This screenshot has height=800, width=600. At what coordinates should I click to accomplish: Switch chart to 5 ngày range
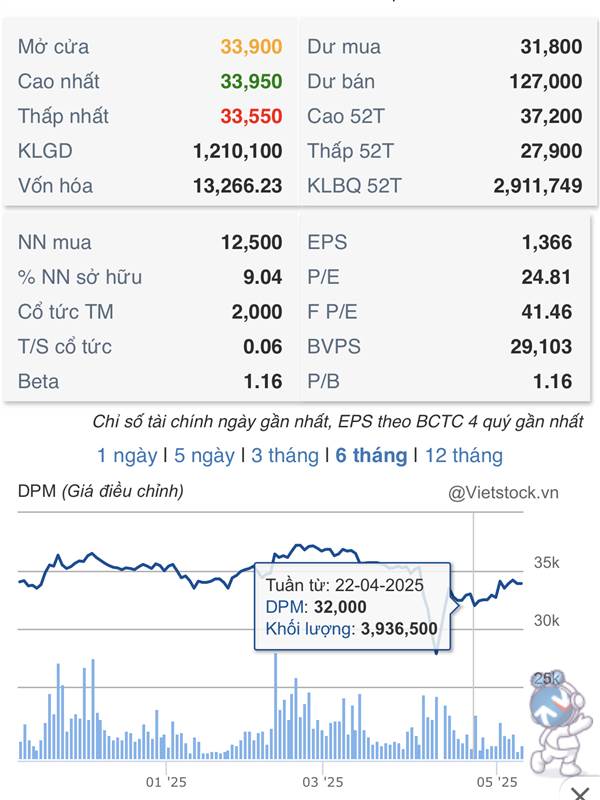(x=204, y=455)
